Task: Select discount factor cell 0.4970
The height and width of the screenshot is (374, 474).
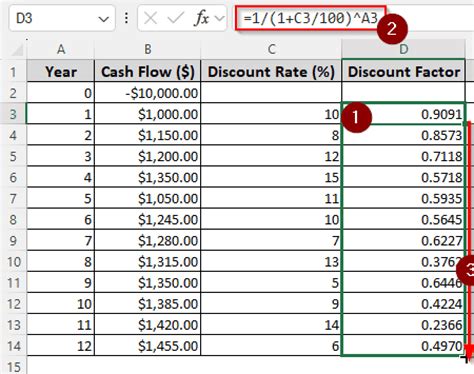Action: click(403, 346)
